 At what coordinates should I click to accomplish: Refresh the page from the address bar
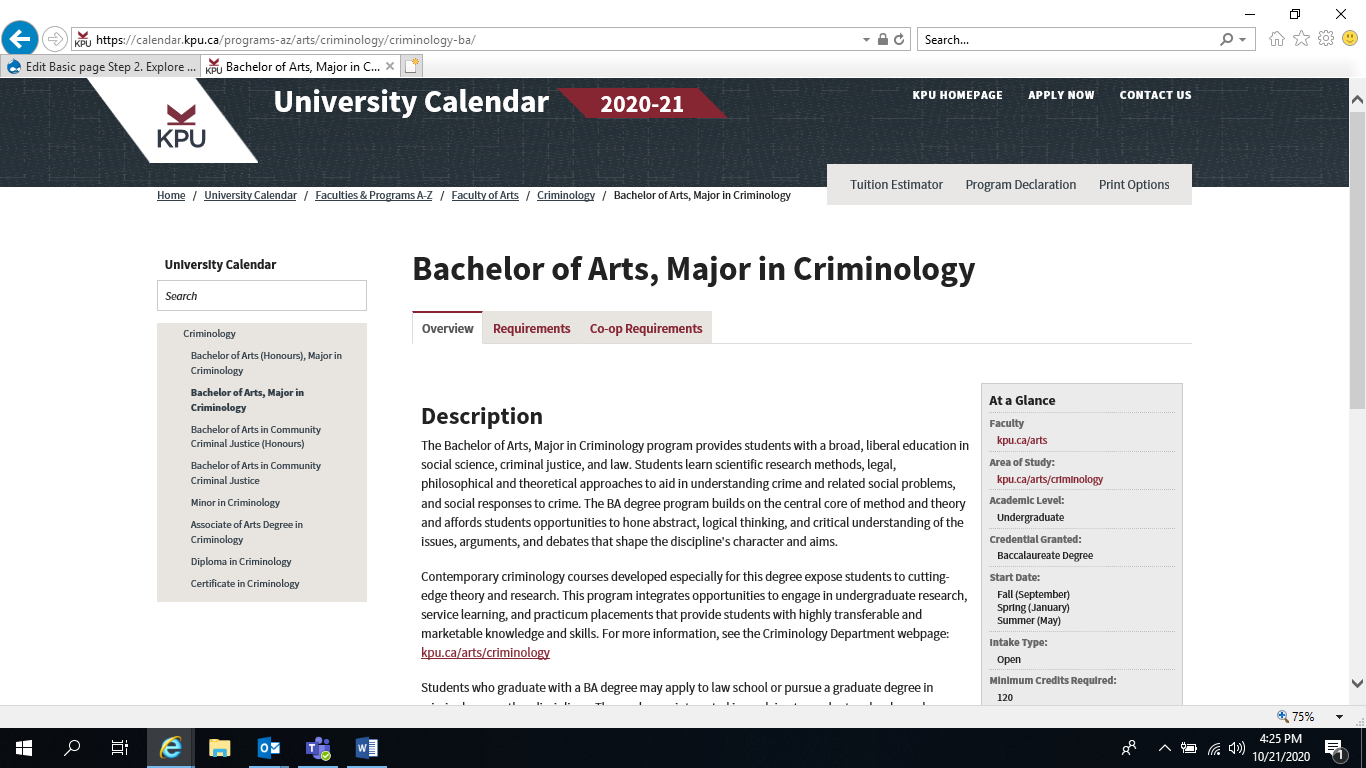(x=897, y=39)
